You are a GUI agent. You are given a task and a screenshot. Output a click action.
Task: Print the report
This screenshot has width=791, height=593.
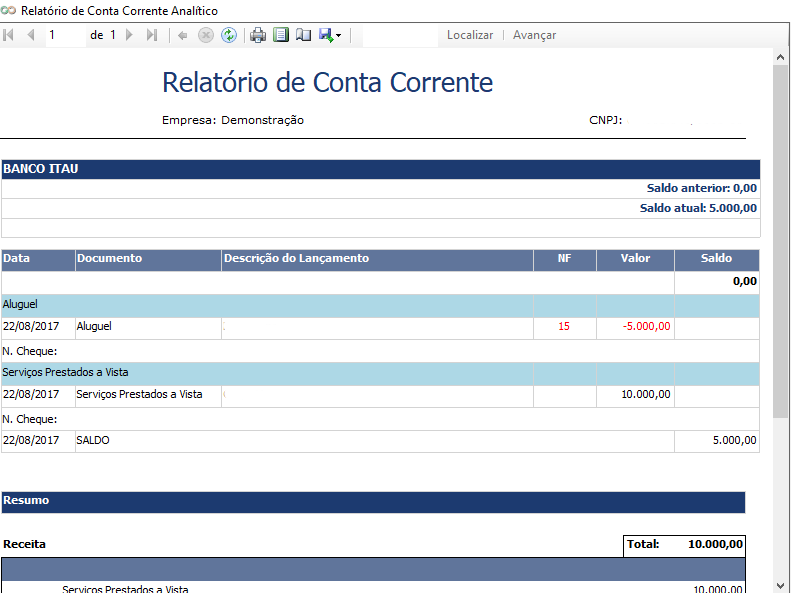click(258, 35)
